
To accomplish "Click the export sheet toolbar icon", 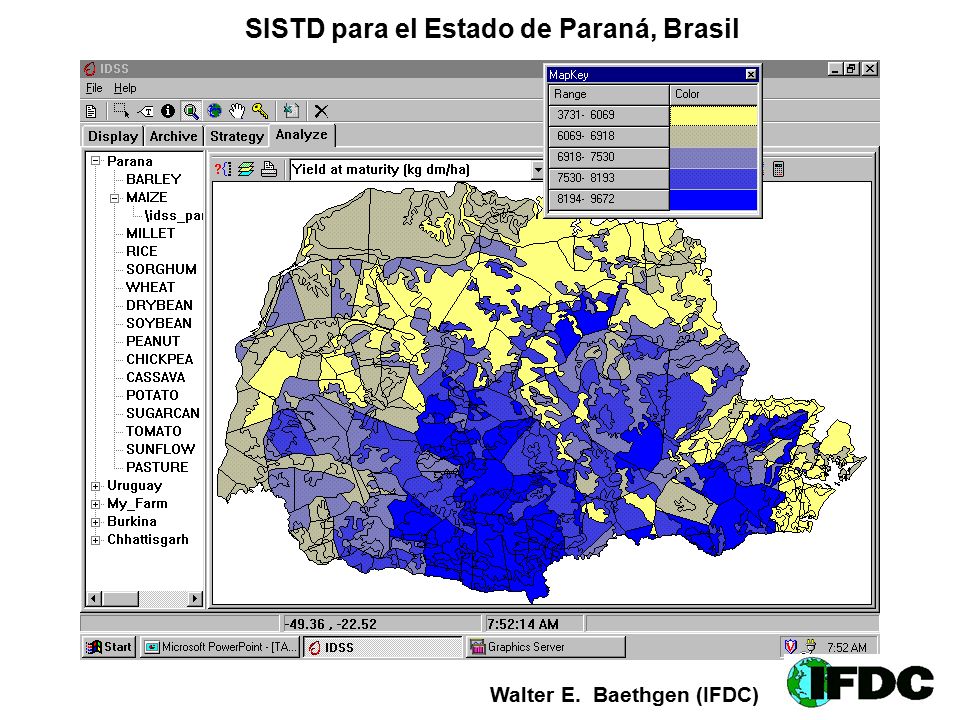I will pyautogui.click(x=291, y=111).
